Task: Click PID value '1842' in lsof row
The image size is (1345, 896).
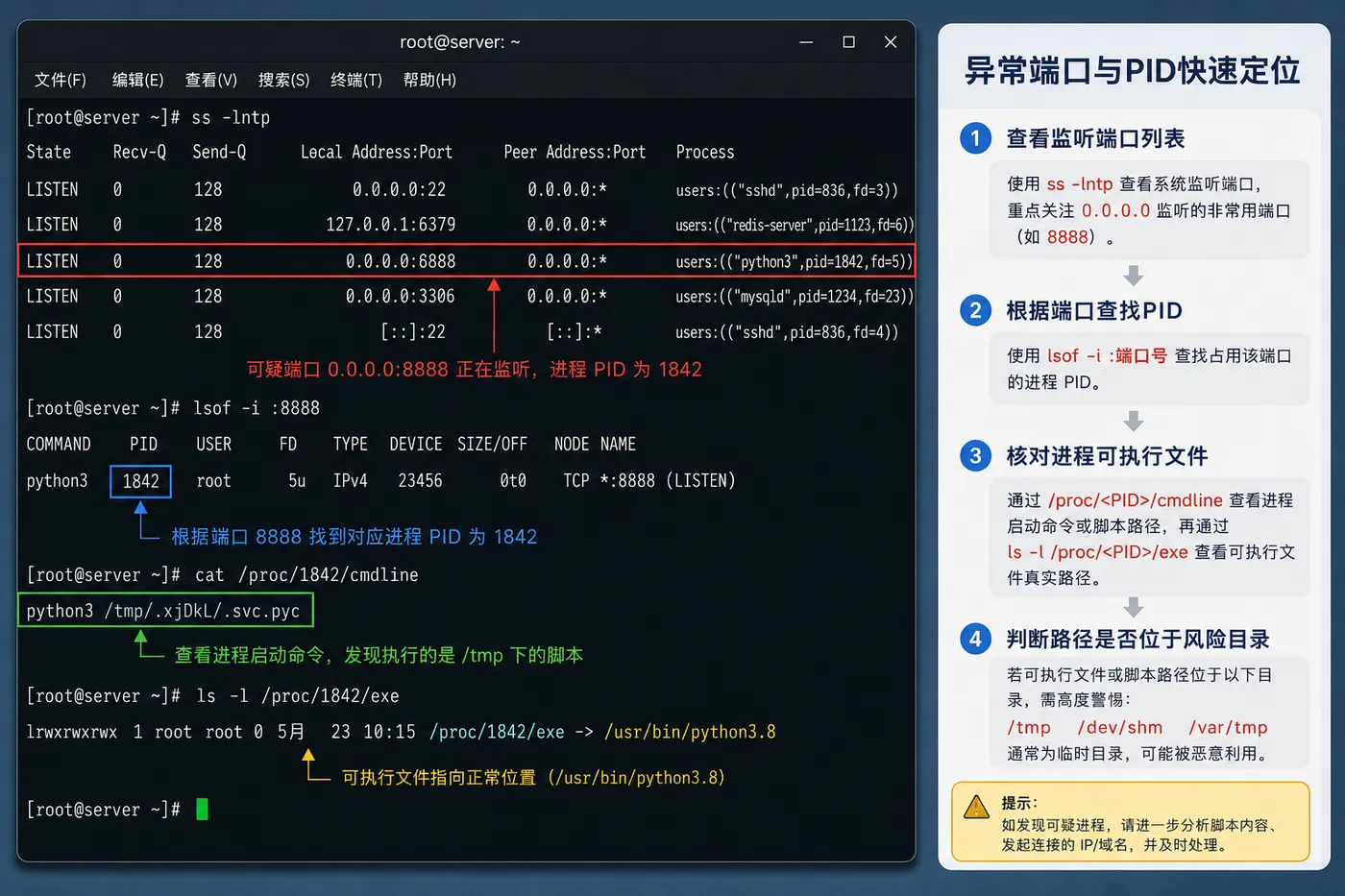Action: click(x=141, y=481)
